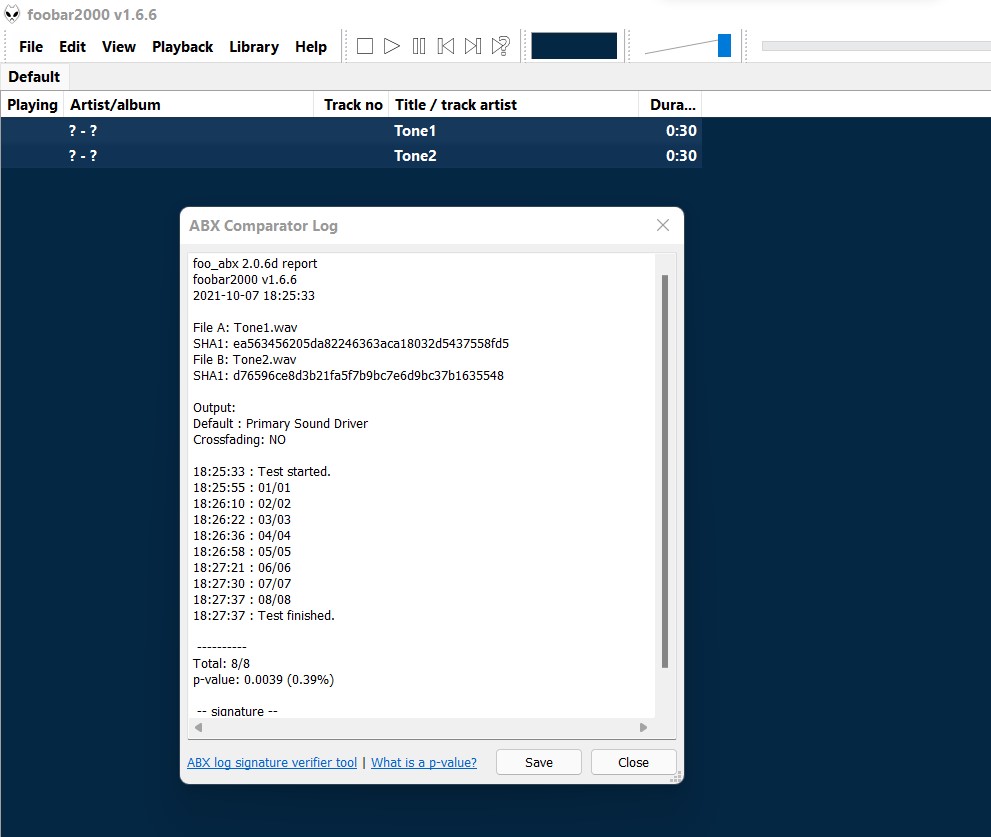Open the Playback menu
The image size is (991, 837).
pos(183,47)
